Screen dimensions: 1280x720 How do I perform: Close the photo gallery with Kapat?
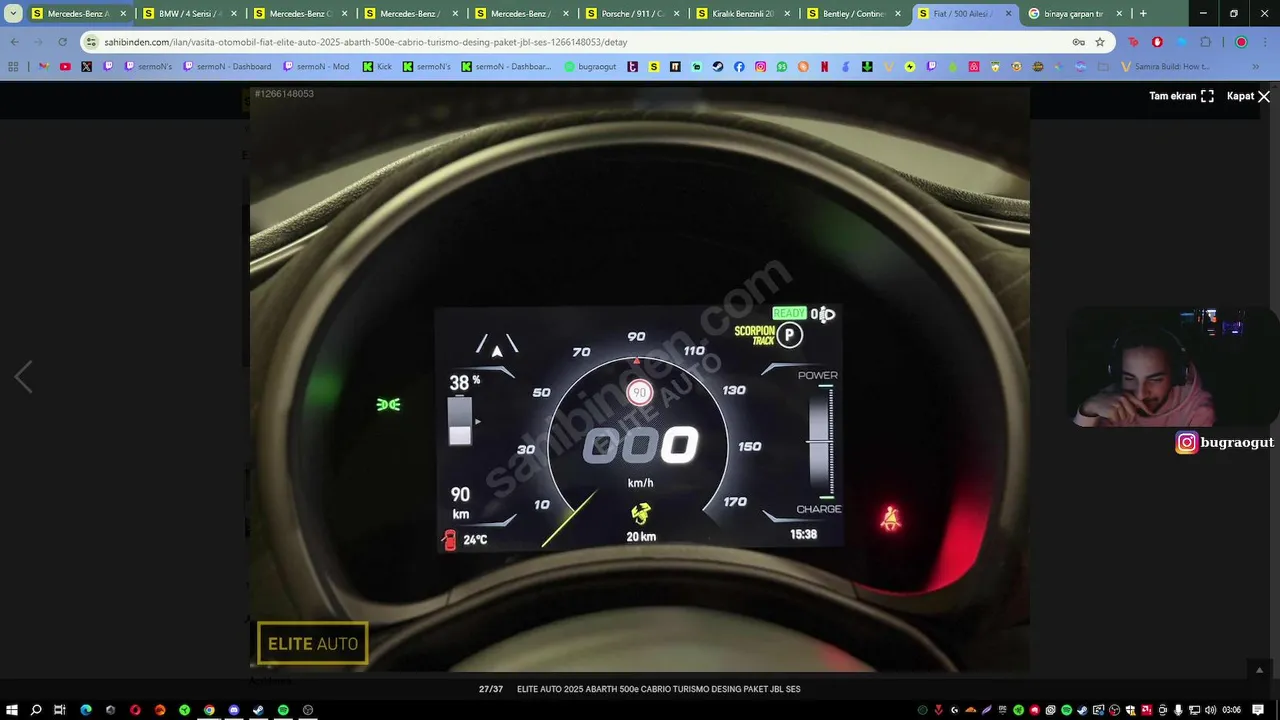1248,96
